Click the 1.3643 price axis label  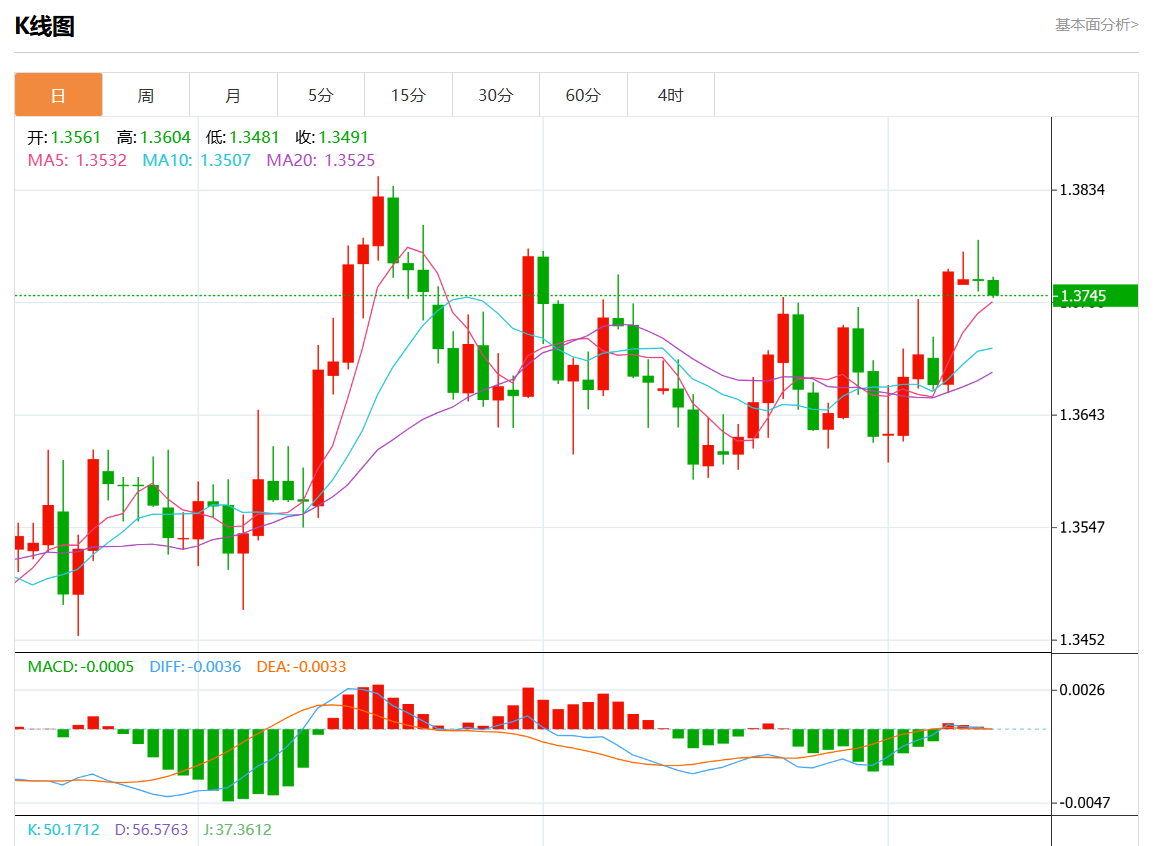coord(1082,414)
